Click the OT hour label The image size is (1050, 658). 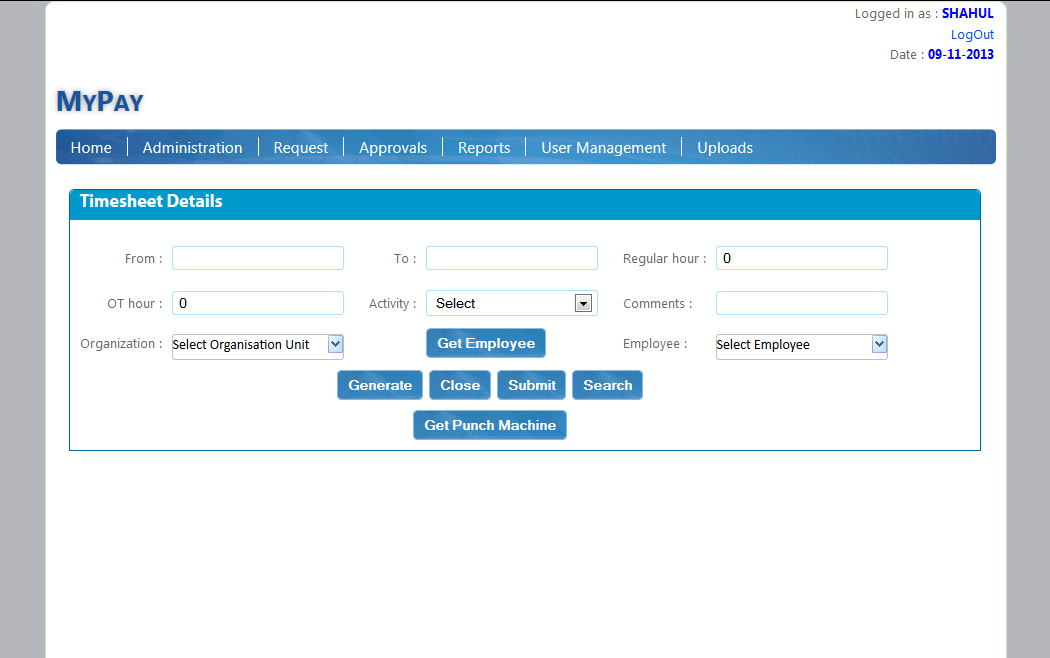[135, 304]
